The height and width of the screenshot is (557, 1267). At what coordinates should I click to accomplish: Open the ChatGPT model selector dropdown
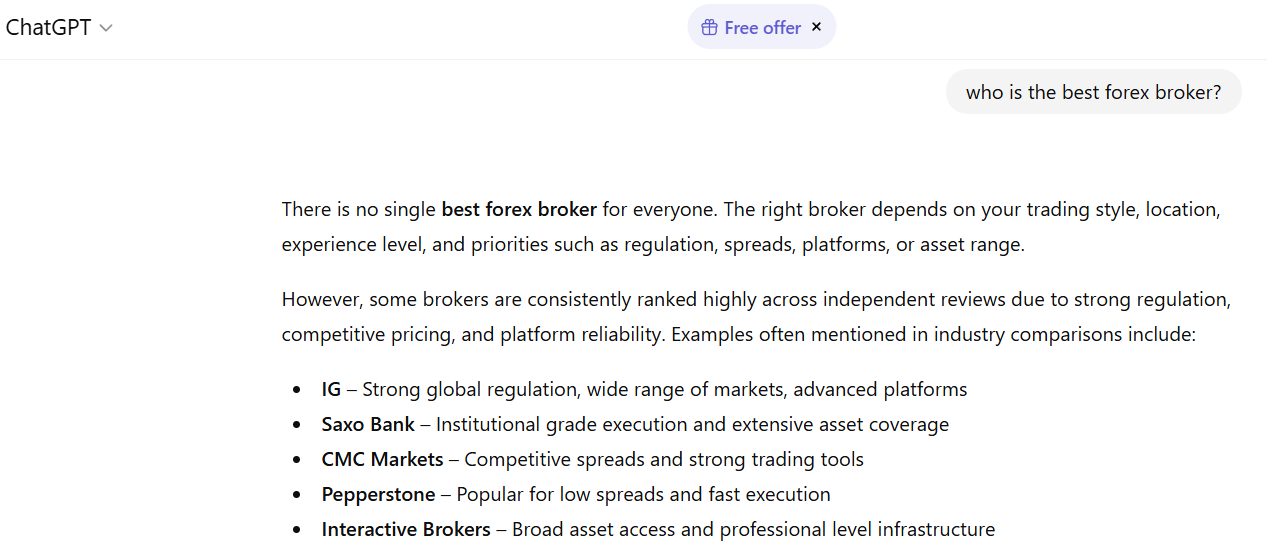pos(58,28)
